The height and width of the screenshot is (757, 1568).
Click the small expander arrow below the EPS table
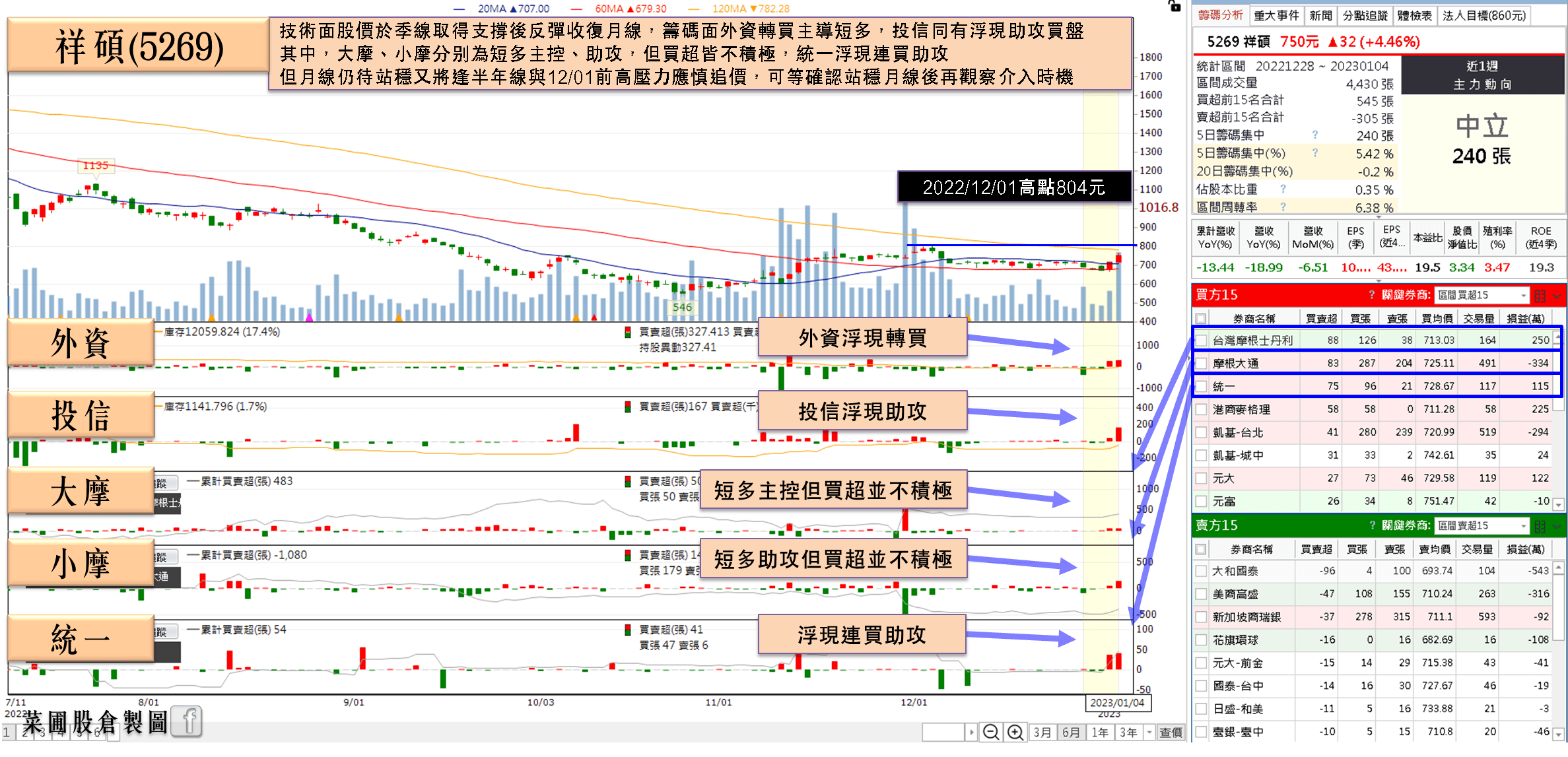(1379, 280)
